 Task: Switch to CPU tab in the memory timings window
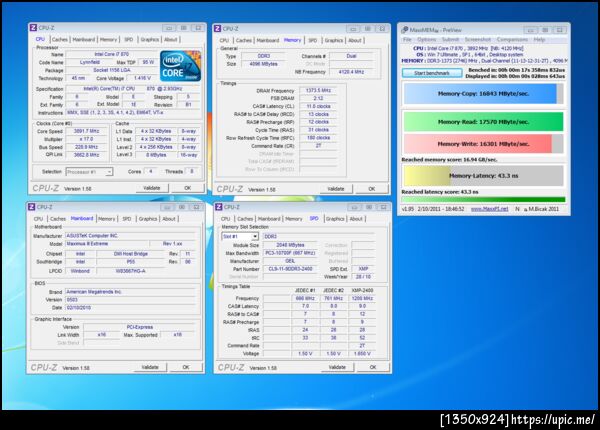(x=224, y=40)
